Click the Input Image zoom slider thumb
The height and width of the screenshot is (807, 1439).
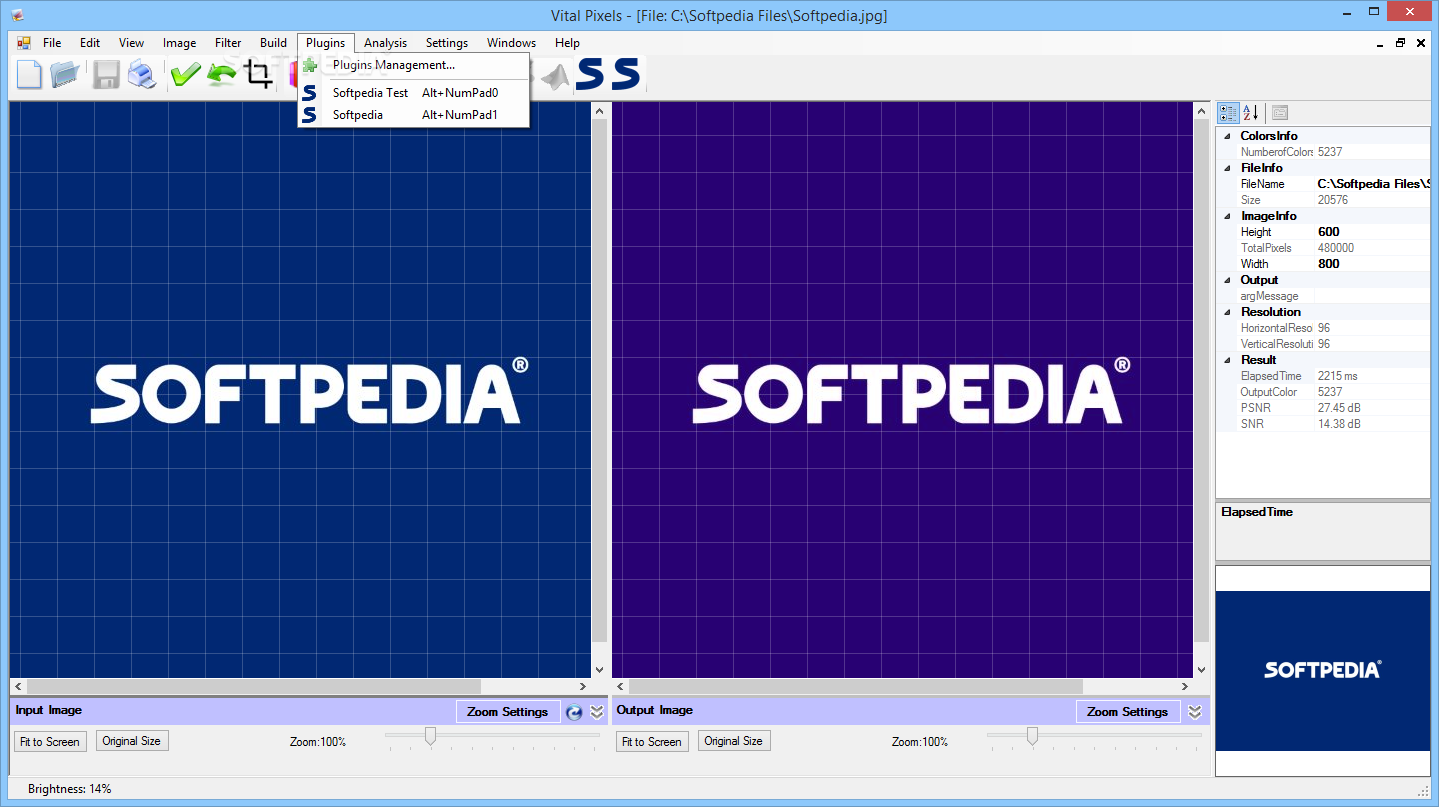tap(430, 736)
